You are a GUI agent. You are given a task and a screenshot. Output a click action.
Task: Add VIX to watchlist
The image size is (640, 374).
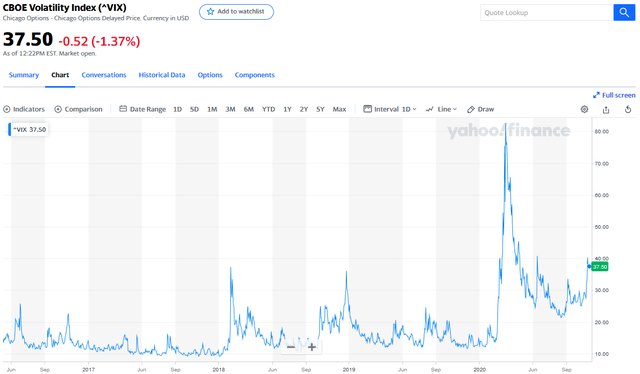[x=236, y=12]
